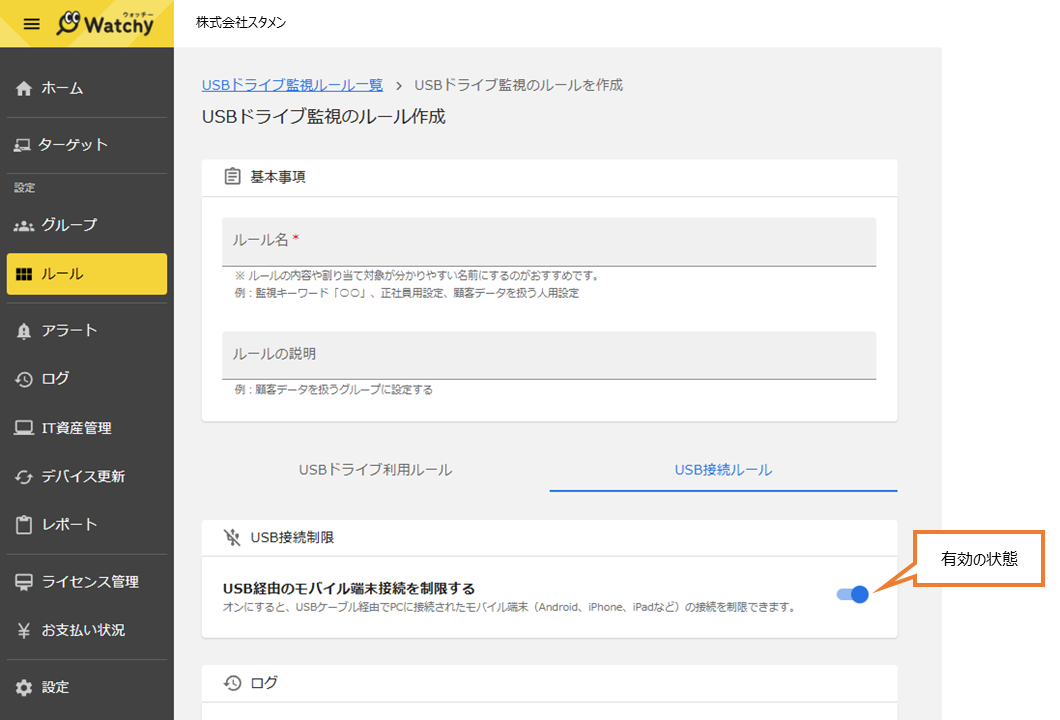Click the USB接続制限 crossed USB icon
Image resolution: width=1060 pixels, height=720 pixels.
[x=232, y=537]
